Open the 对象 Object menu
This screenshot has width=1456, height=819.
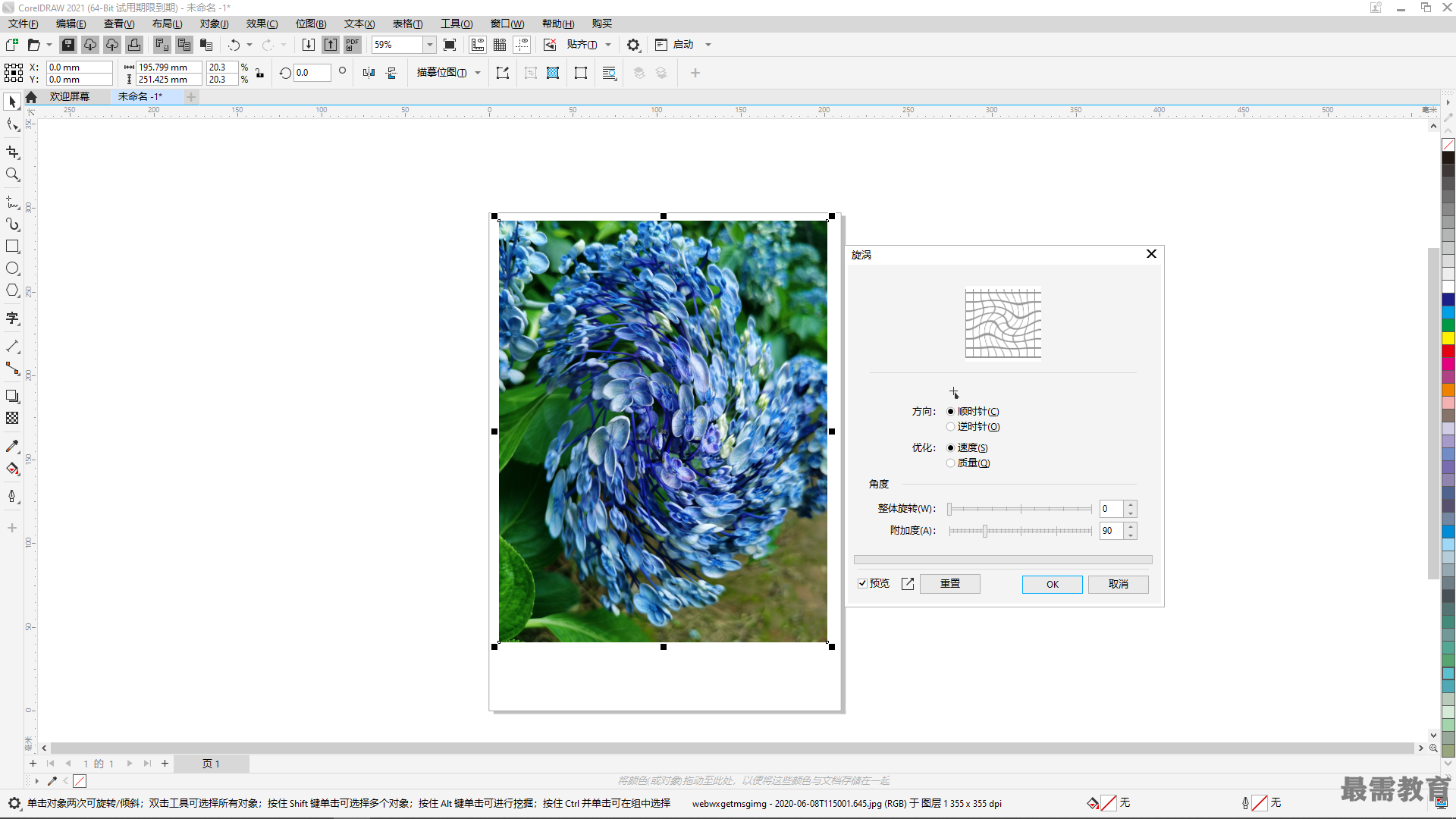point(214,24)
